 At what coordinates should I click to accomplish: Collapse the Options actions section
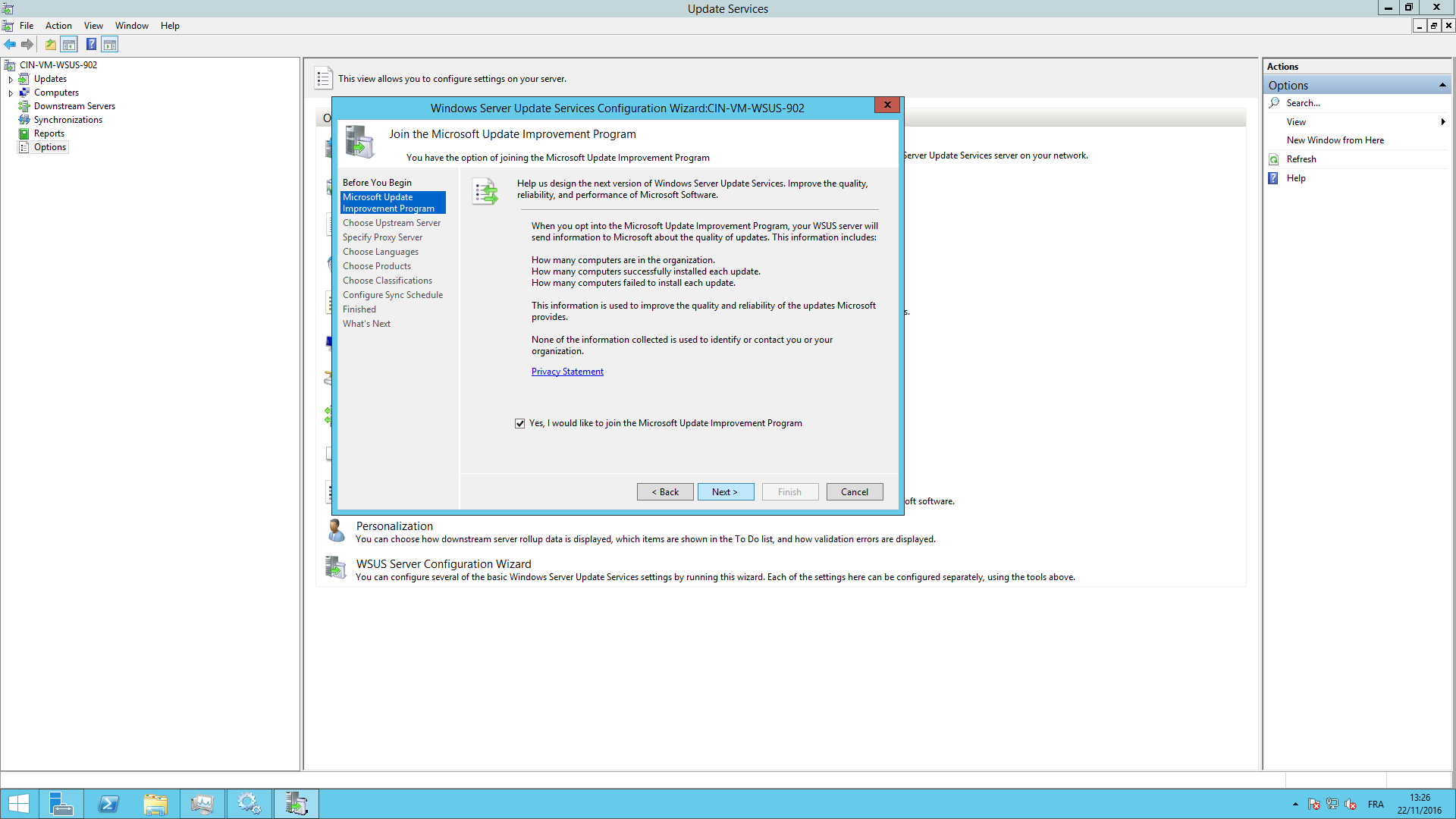click(x=1442, y=86)
